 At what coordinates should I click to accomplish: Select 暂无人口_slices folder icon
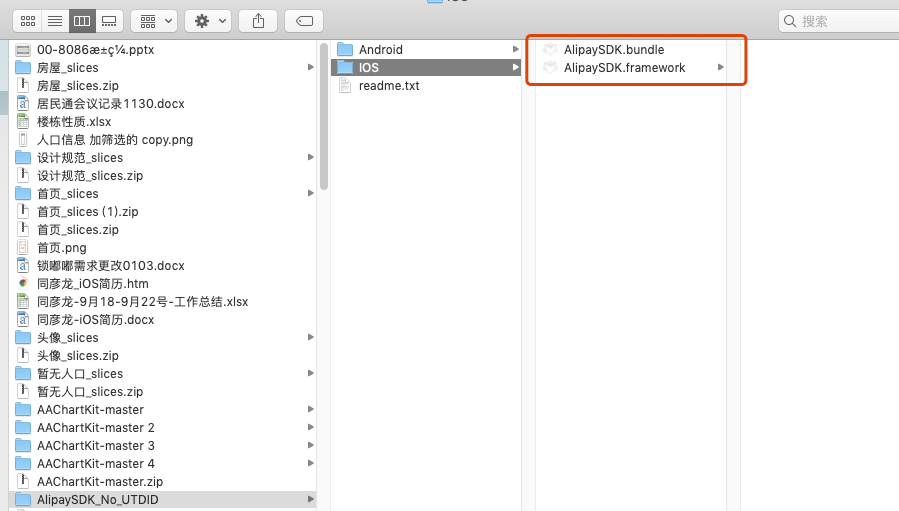(23, 373)
